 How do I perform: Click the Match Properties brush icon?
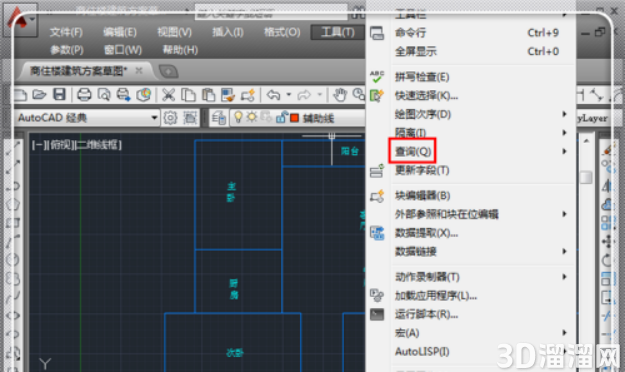tap(228, 95)
